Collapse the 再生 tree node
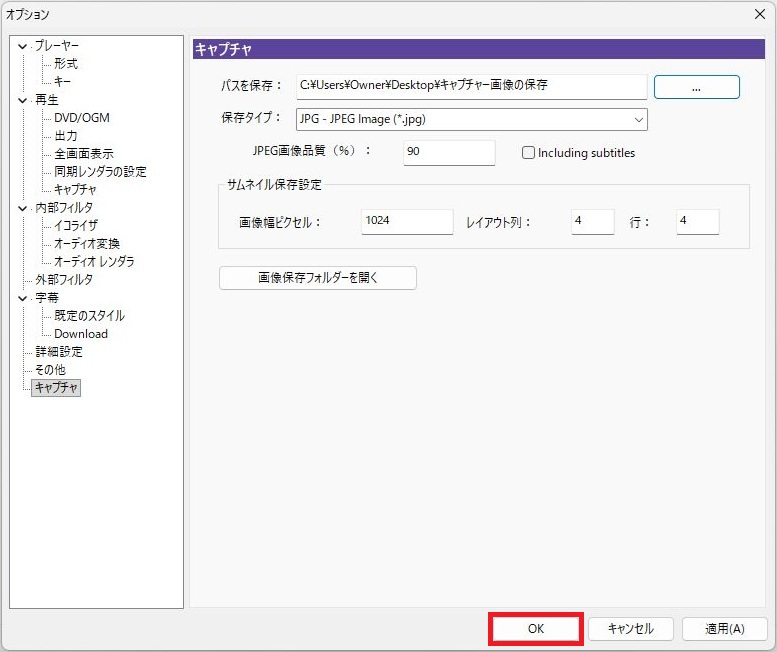777x652 pixels. click(23, 100)
